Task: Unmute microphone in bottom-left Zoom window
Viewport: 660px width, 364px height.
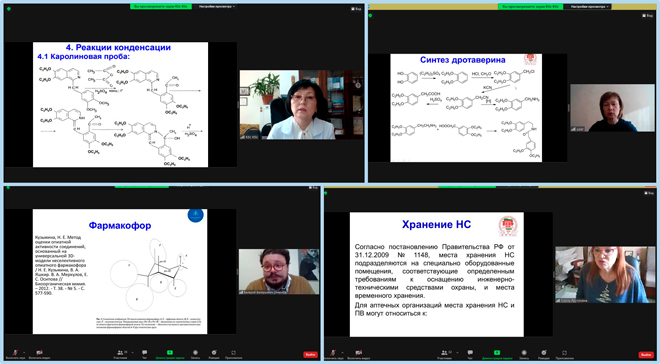Action: pos(15,353)
